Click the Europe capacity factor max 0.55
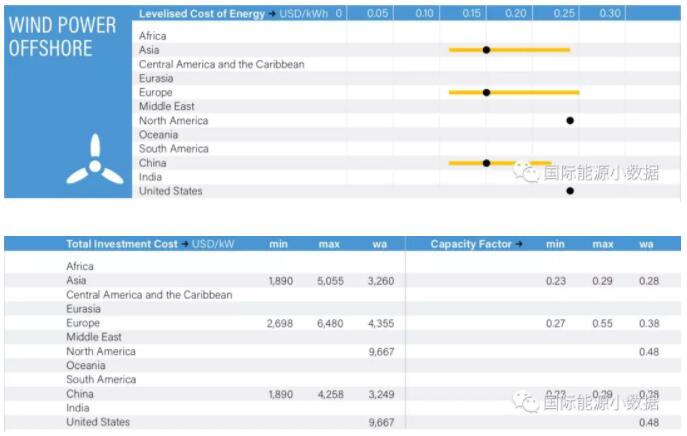 (602, 324)
